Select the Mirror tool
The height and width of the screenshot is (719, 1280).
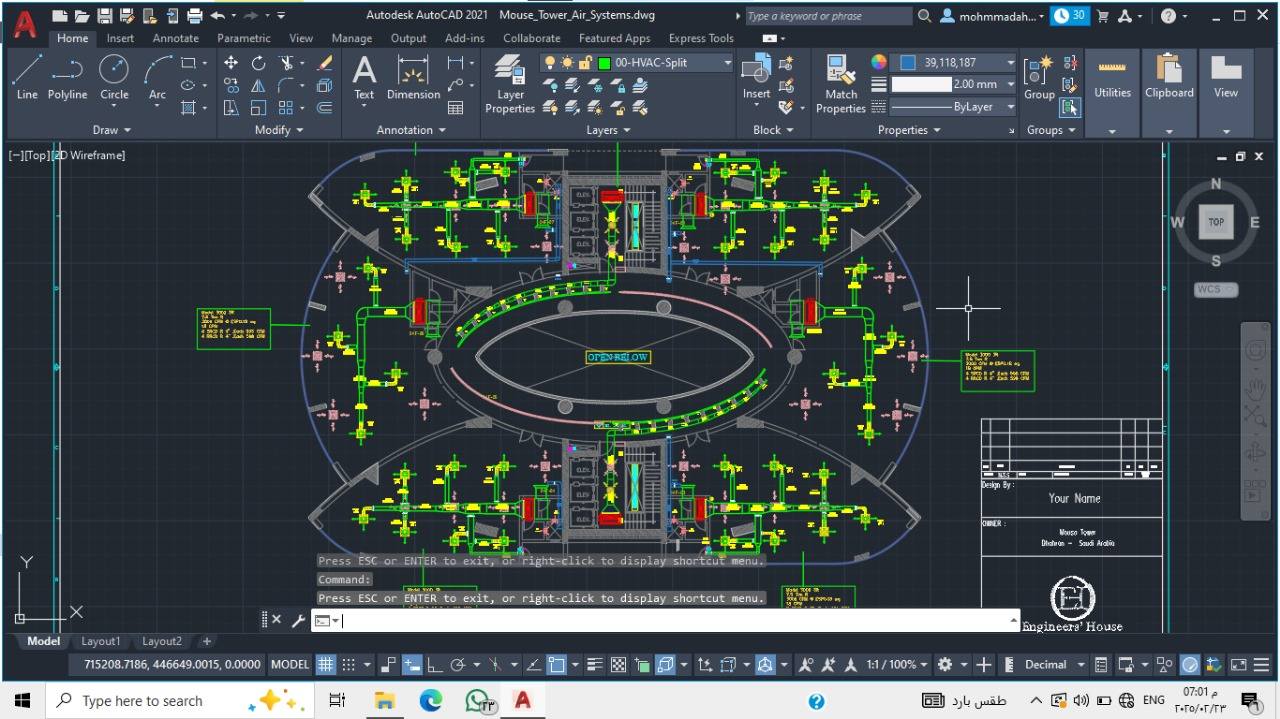(258, 86)
